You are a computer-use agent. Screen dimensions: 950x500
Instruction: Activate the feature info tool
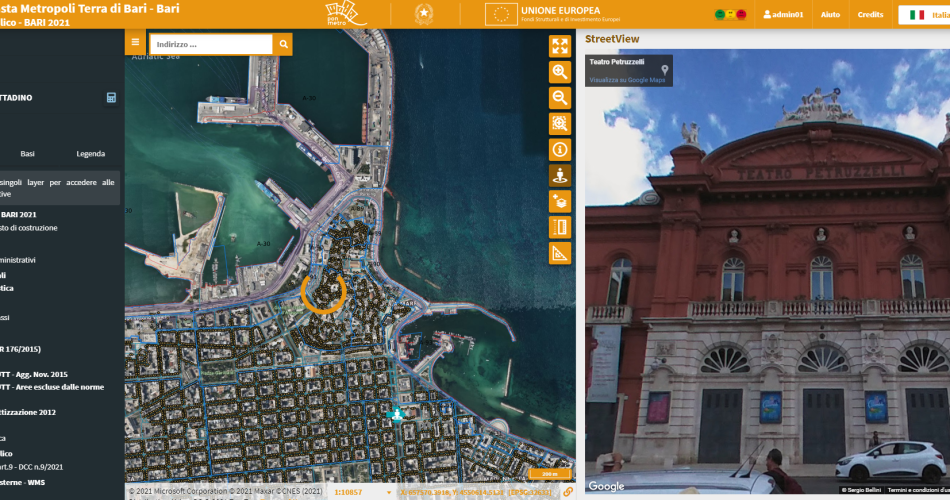click(x=560, y=150)
